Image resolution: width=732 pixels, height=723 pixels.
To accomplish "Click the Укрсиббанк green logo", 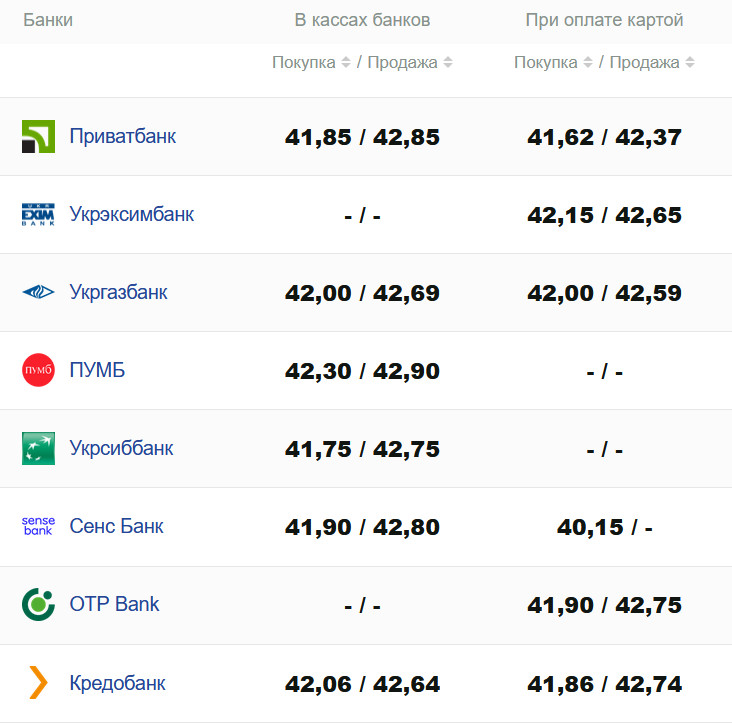I will [38, 449].
